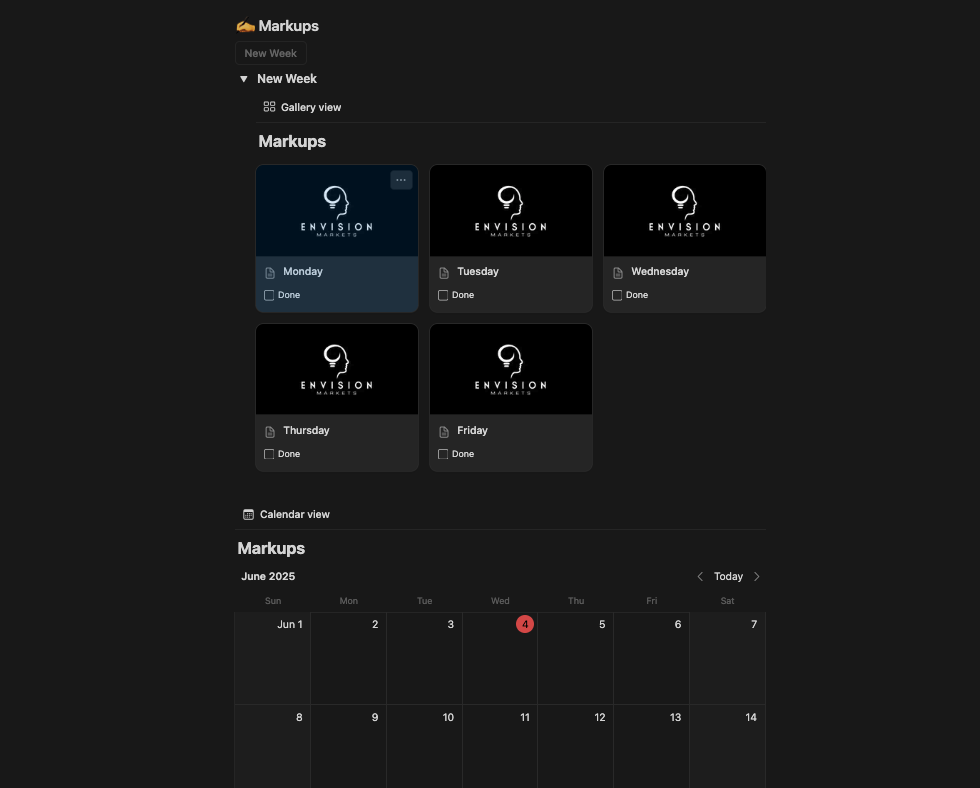The image size is (980, 788).
Task: Check the Done box on Friday card
Action: [x=443, y=454]
